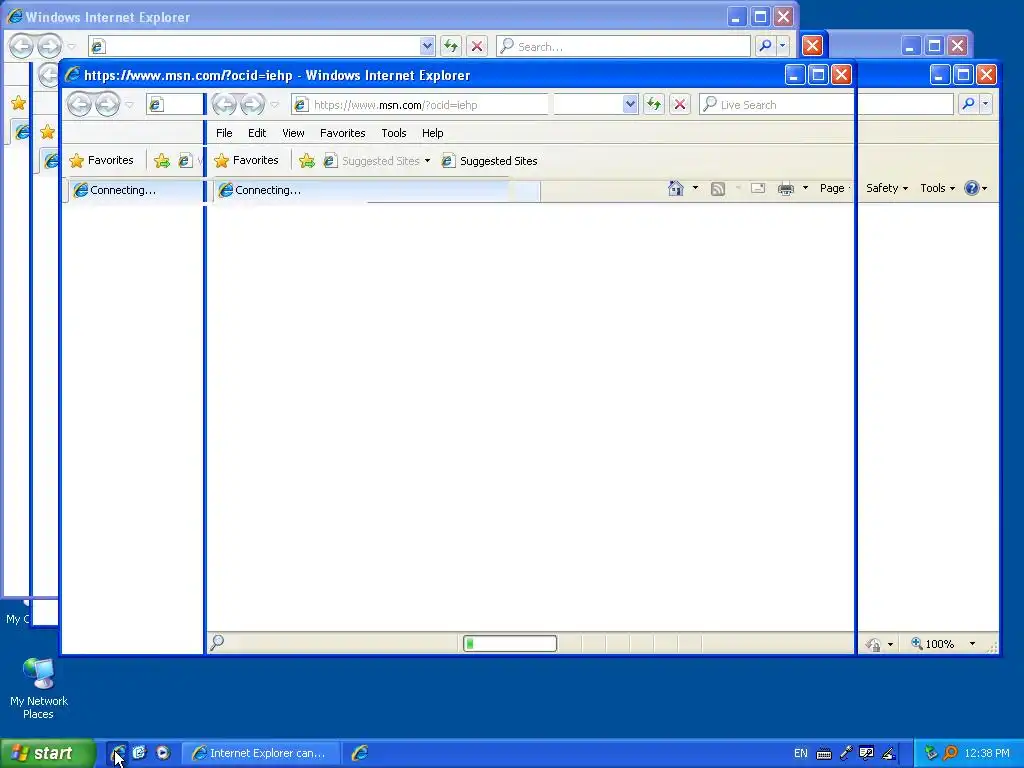Click the status bar magnifier icon

click(217, 643)
